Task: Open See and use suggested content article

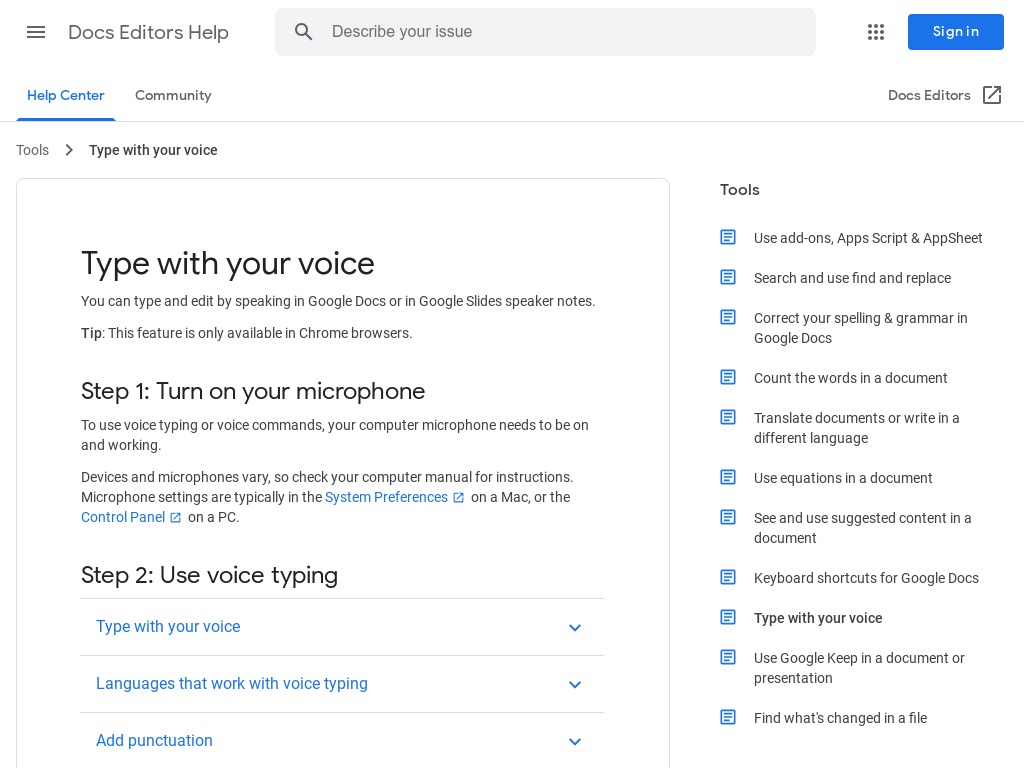Action: 862,528
